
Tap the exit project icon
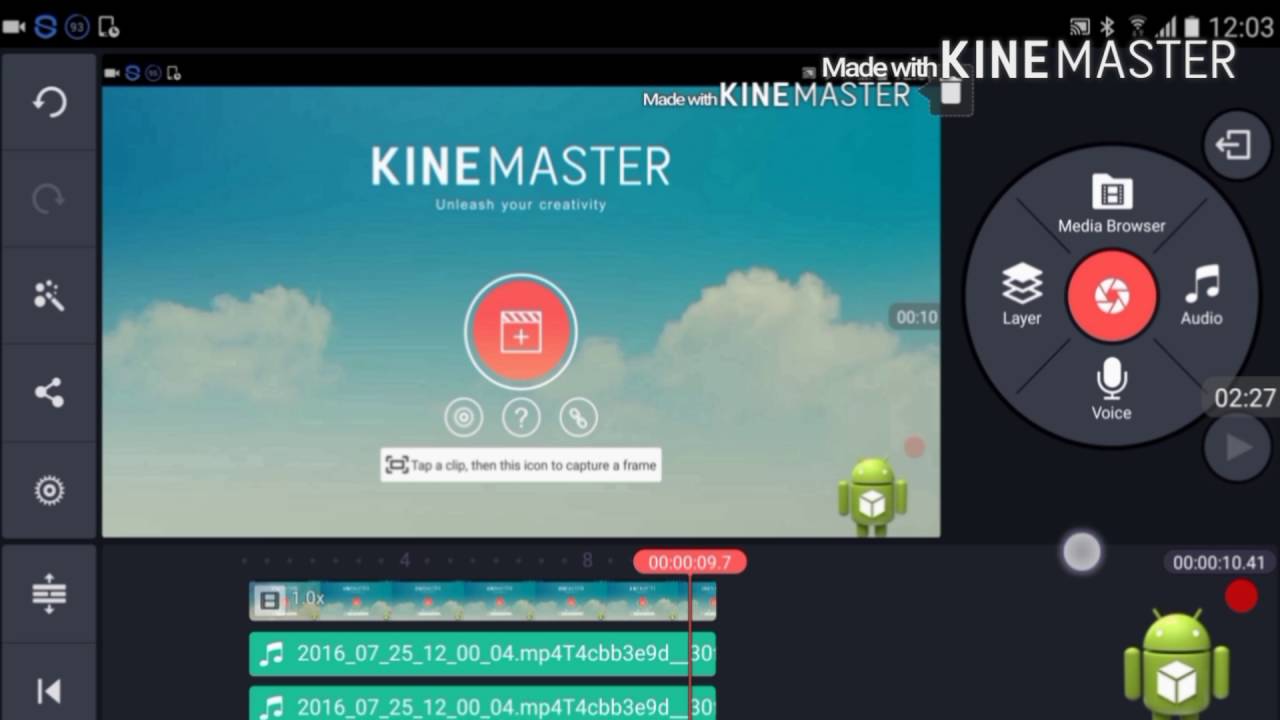tap(1235, 145)
